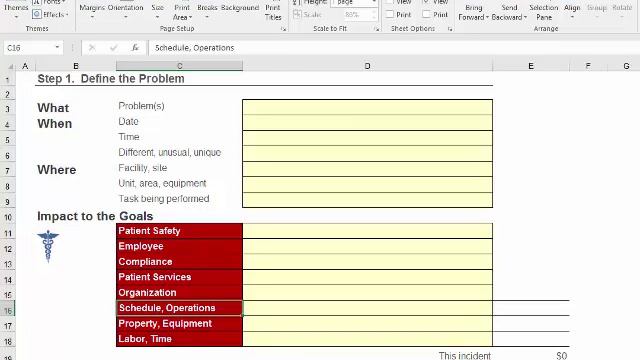
Task: Open the Fonts theme dropdown
Action: coord(50,2)
